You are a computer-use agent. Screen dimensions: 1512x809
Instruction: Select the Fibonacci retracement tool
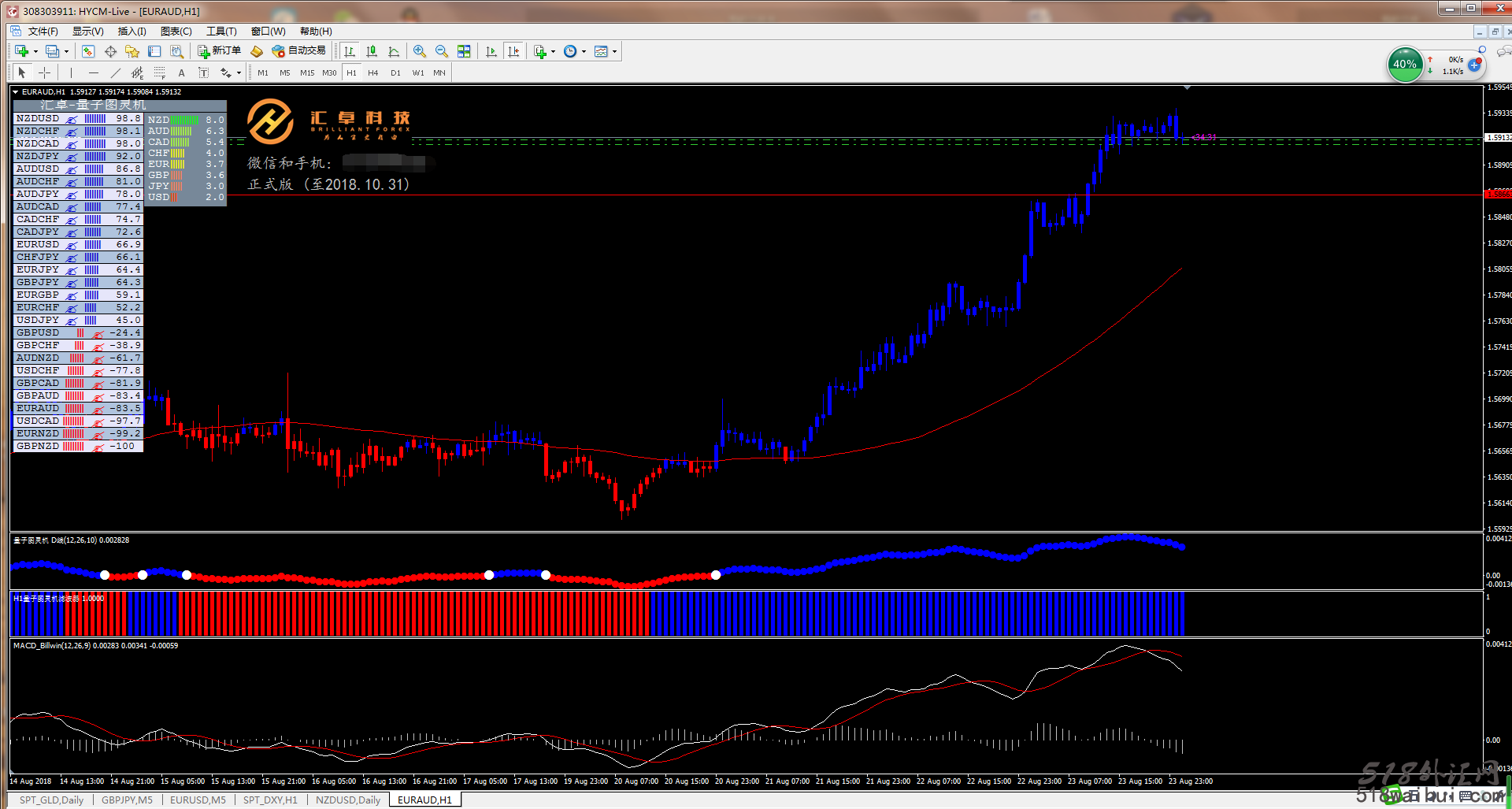pyautogui.click(x=159, y=72)
